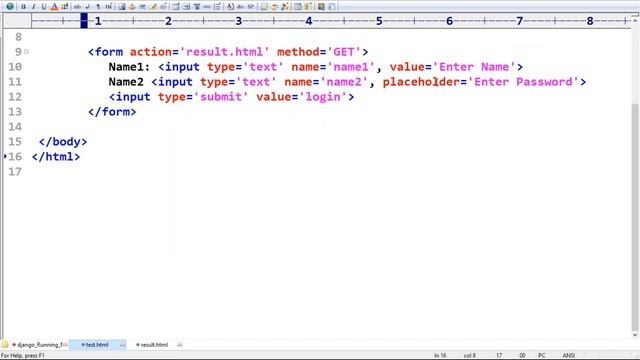Click the closing </html> tag

[56, 157]
